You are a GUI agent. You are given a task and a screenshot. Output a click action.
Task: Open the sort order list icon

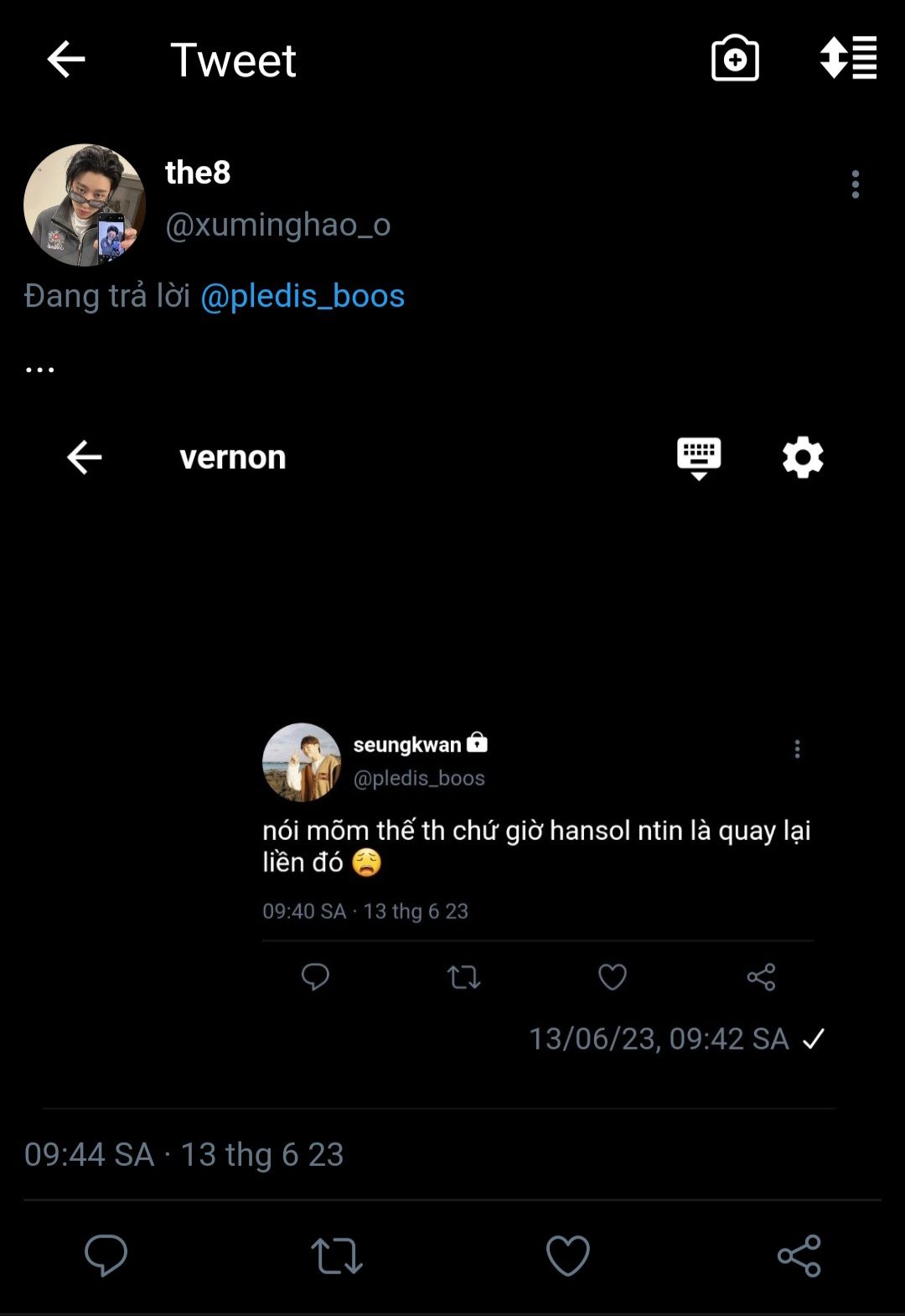coord(848,59)
